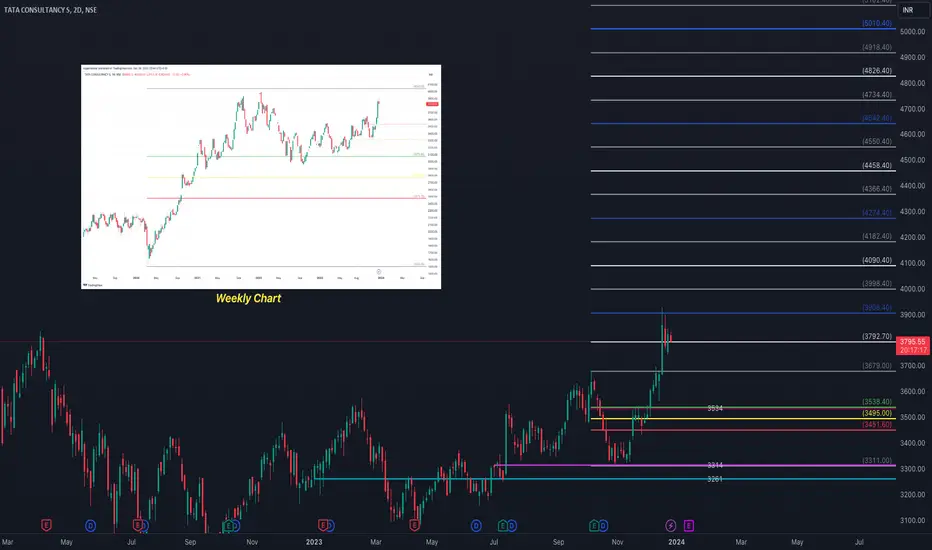The height and width of the screenshot is (550, 932).
Task: Click the 2024 label on the time axis
Action: (x=676, y=542)
